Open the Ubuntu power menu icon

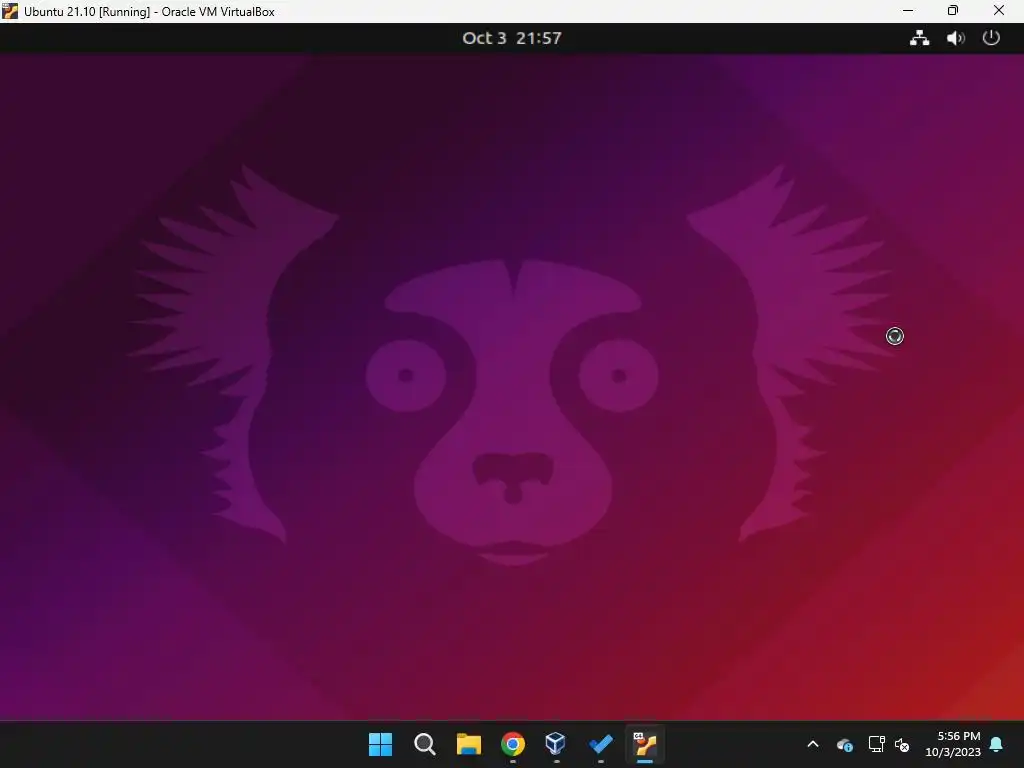[x=991, y=38]
